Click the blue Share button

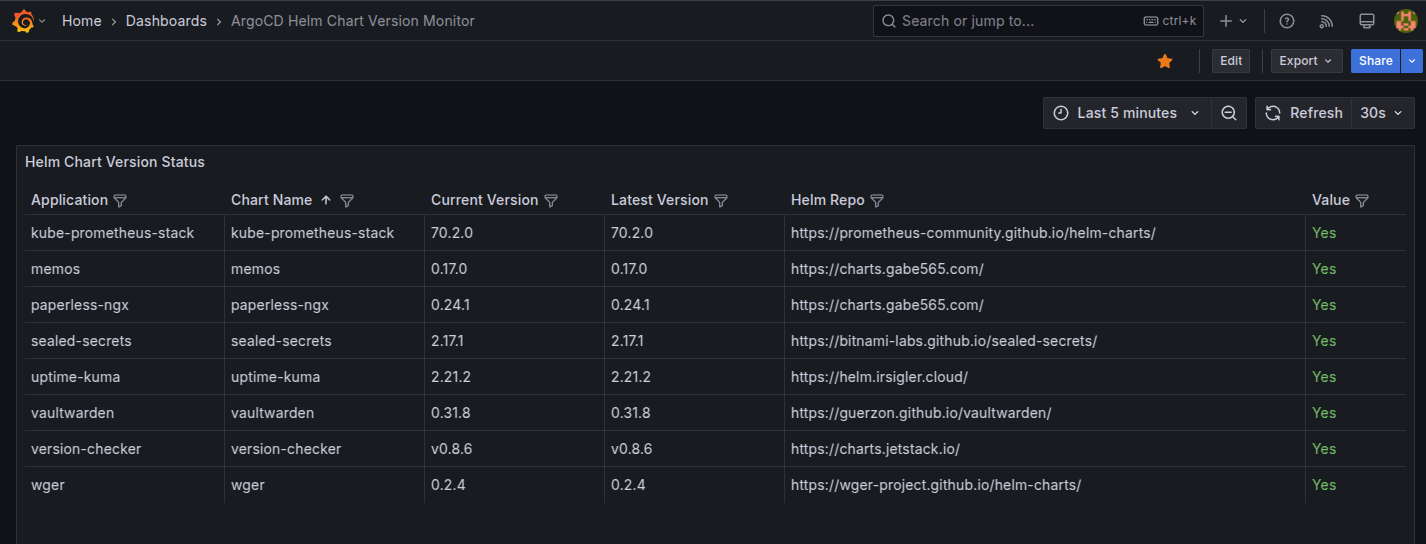click(1376, 61)
